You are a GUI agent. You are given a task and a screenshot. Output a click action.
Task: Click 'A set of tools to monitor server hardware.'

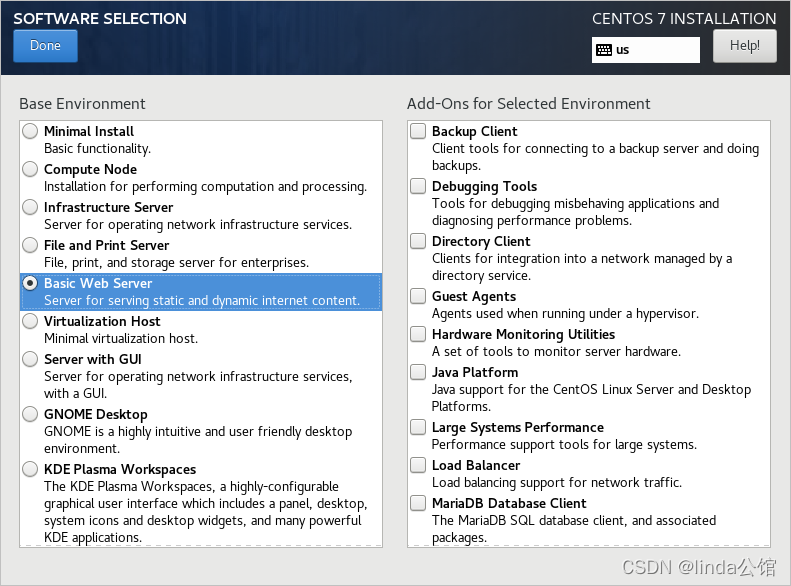tap(556, 351)
